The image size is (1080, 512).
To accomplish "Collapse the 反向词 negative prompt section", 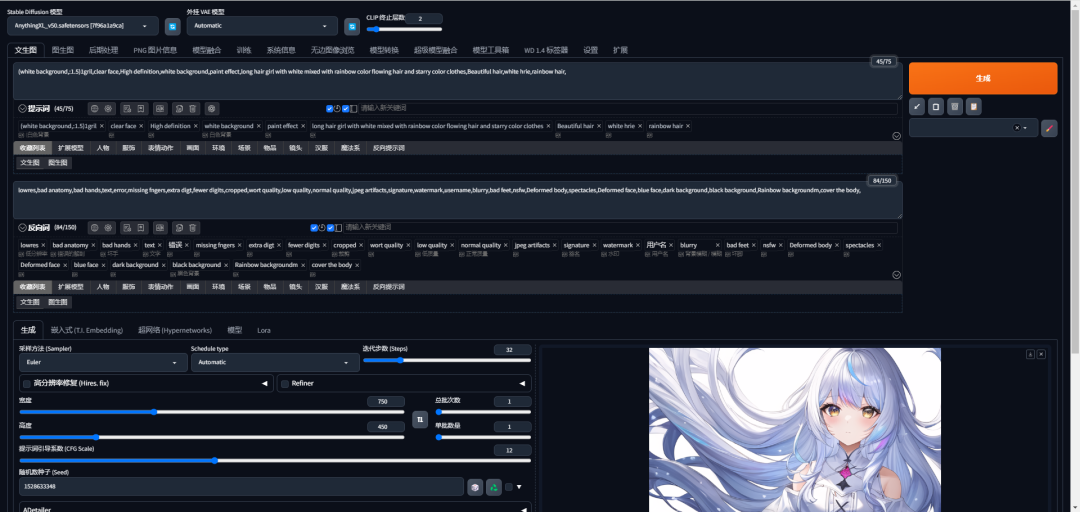I will point(22,227).
